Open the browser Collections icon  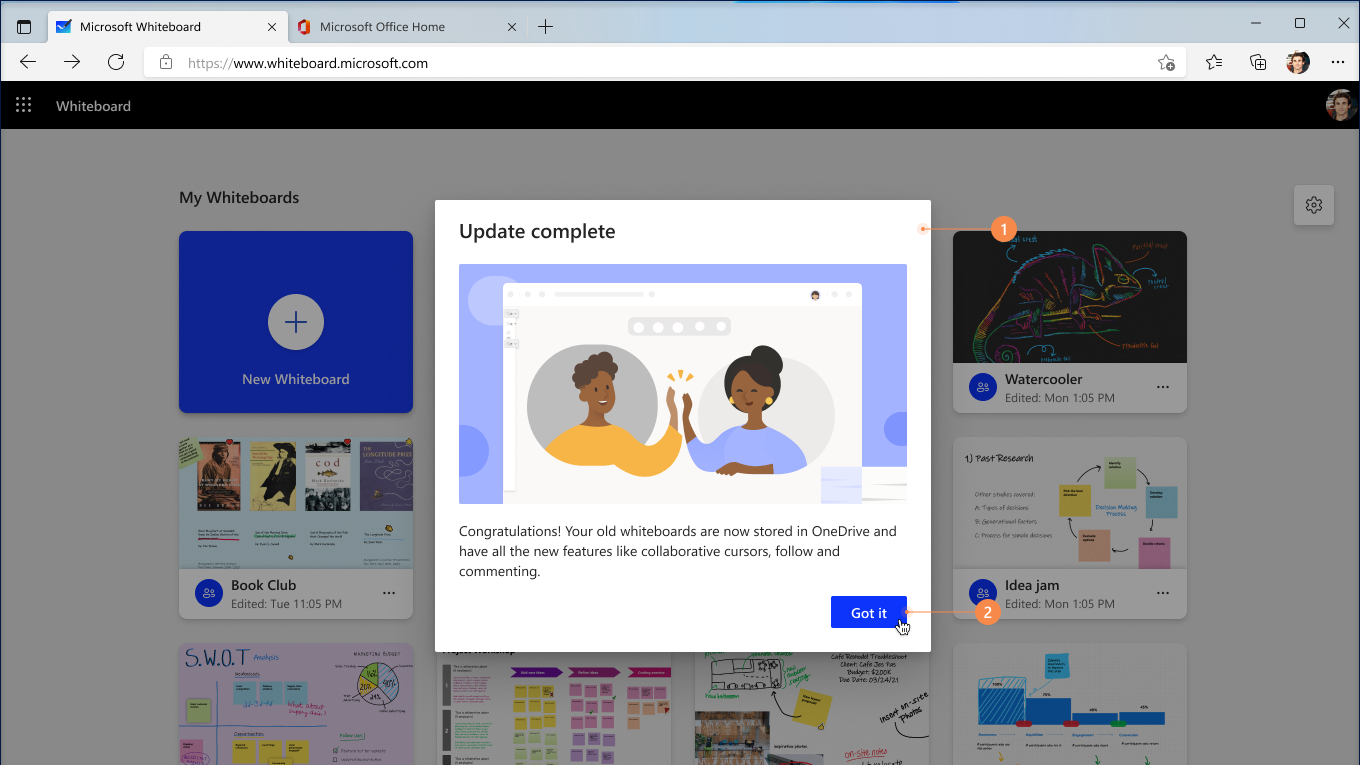tap(1258, 62)
